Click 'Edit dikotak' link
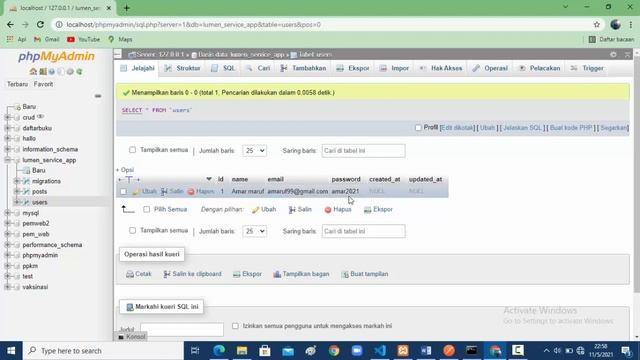The width and height of the screenshot is (640, 360). [457, 128]
